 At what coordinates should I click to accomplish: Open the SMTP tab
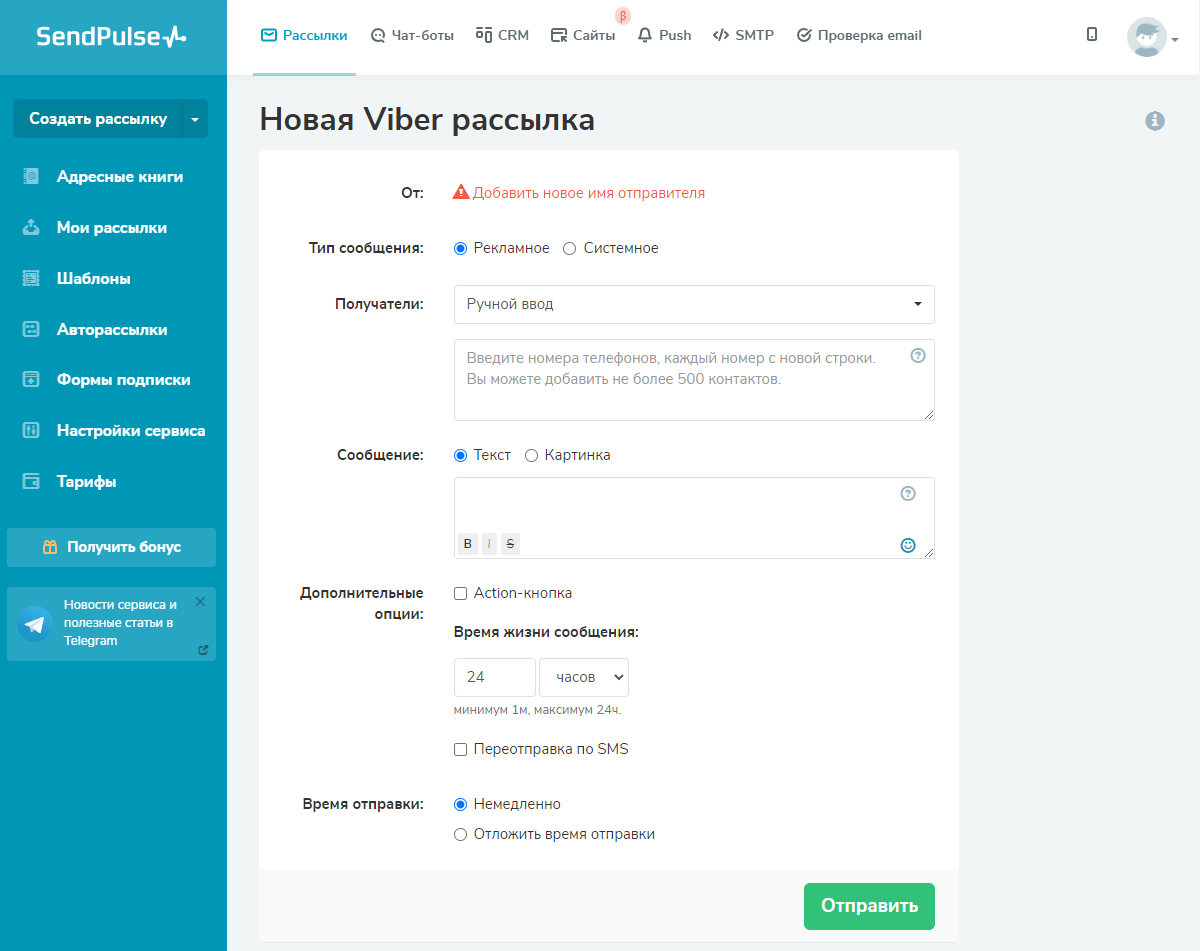tap(743, 35)
